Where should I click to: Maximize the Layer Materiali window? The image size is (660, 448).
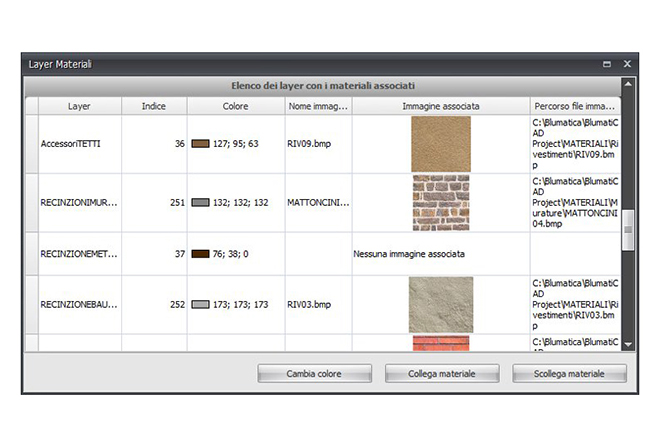607,64
